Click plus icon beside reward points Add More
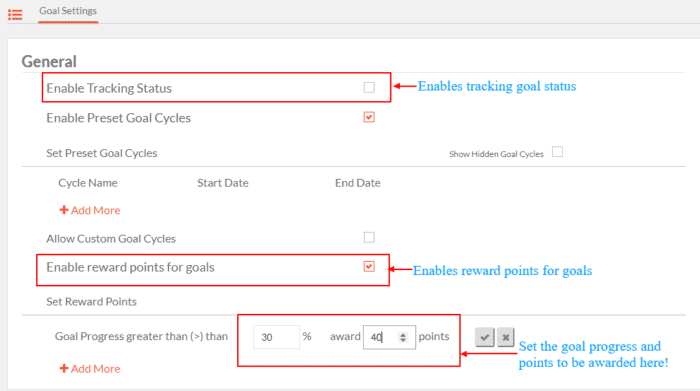 click(64, 368)
